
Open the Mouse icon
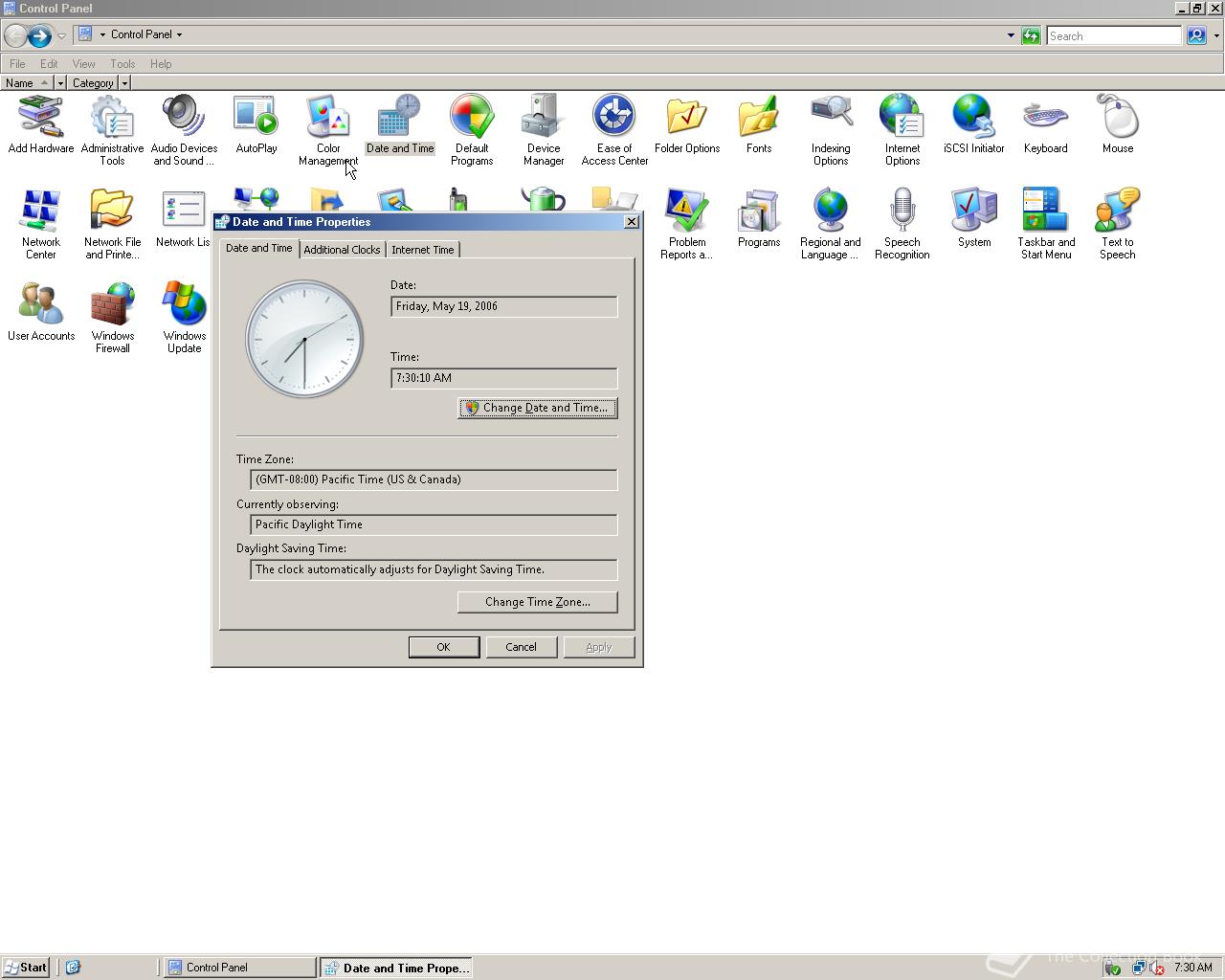pyautogui.click(x=1117, y=125)
